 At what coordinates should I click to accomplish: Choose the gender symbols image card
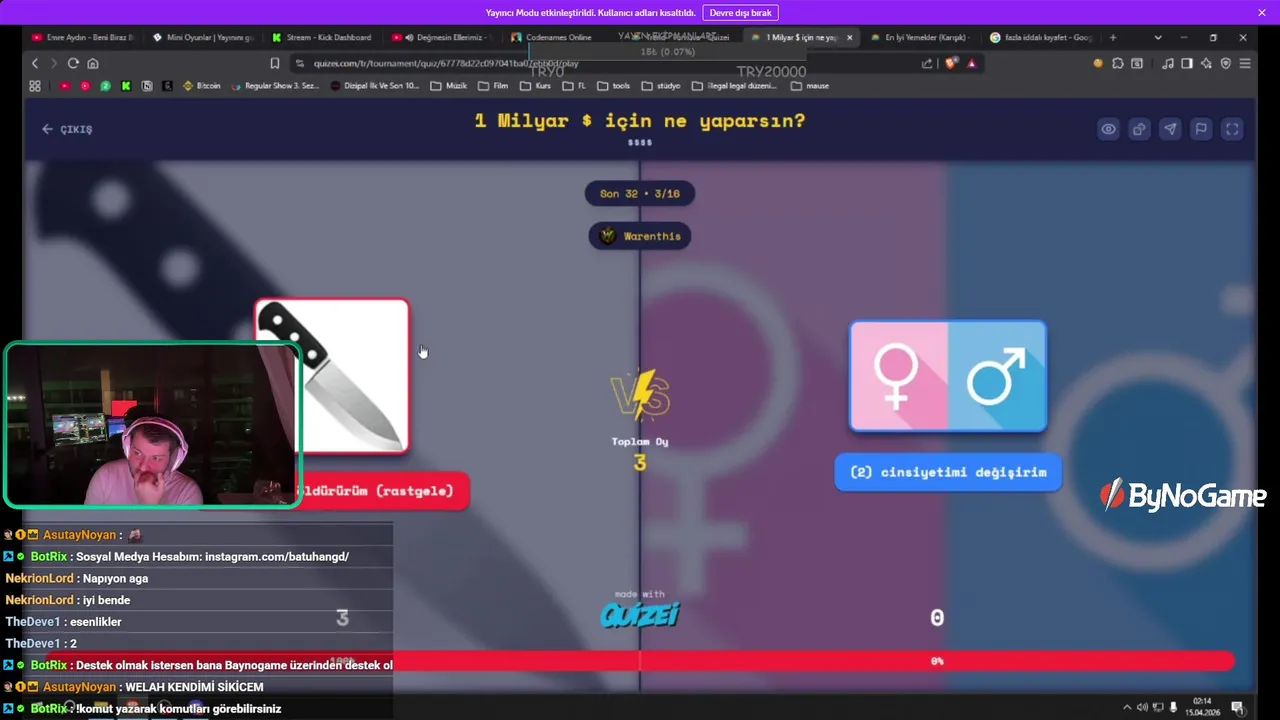pos(948,376)
